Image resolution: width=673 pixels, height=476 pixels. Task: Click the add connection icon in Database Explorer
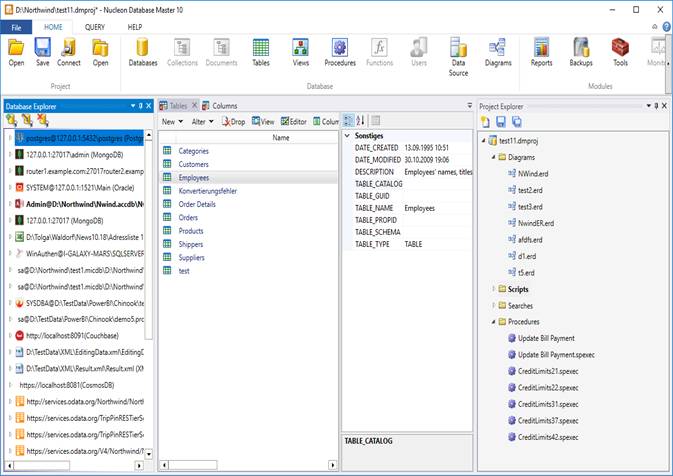click(12, 121)
